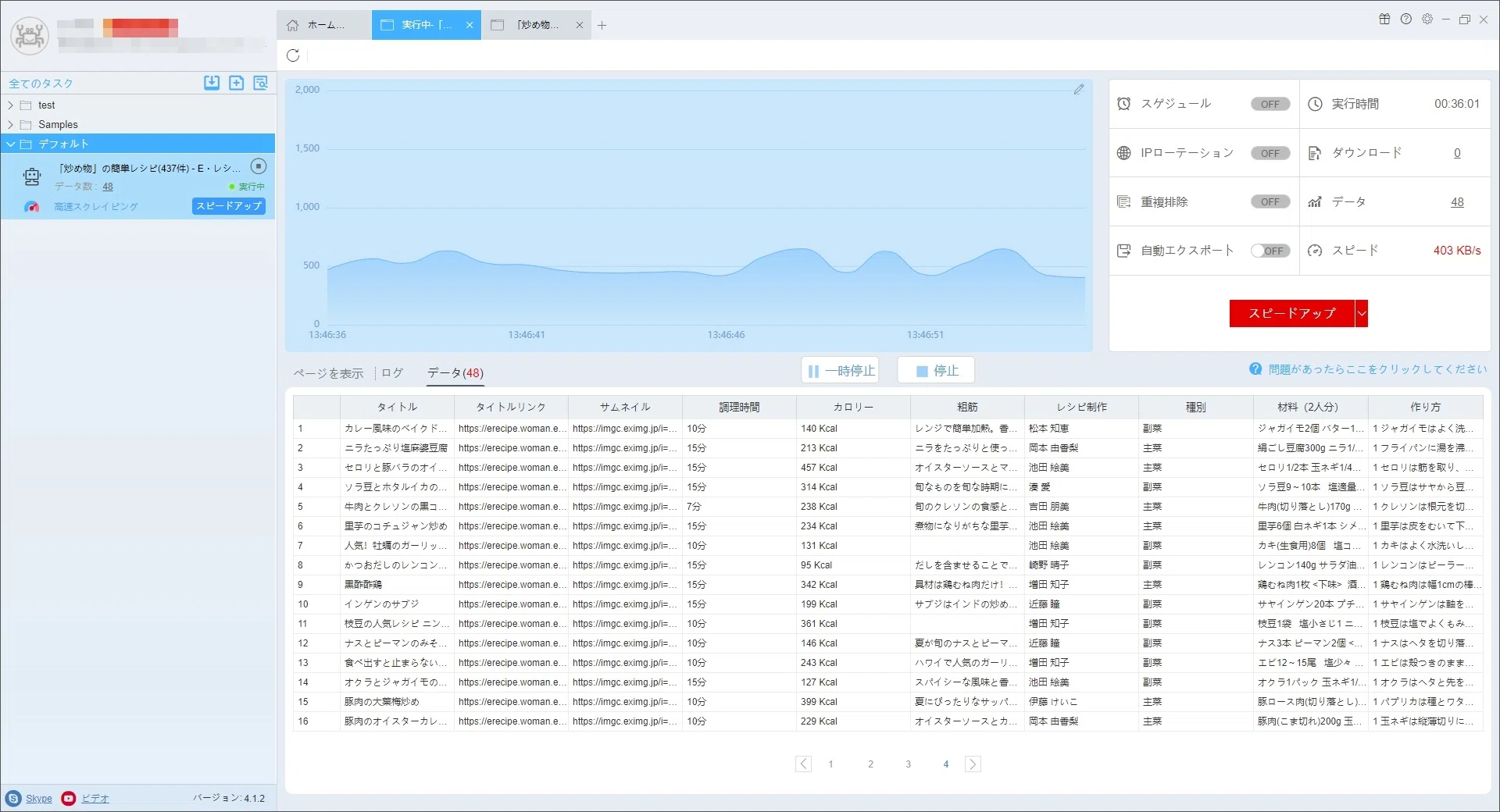Go to page 1 in pagination

(830, 764)
